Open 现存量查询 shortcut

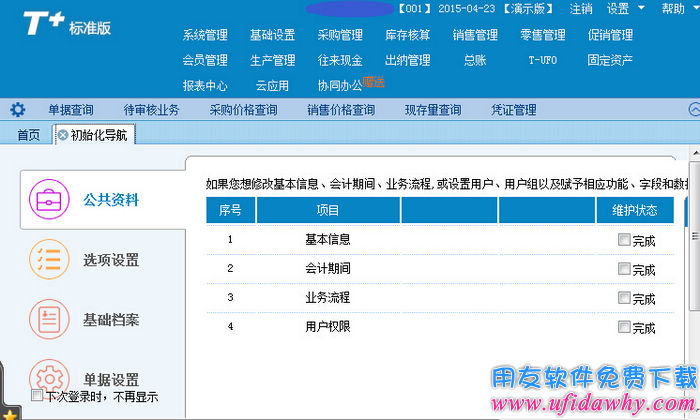[x=433, y=110]
